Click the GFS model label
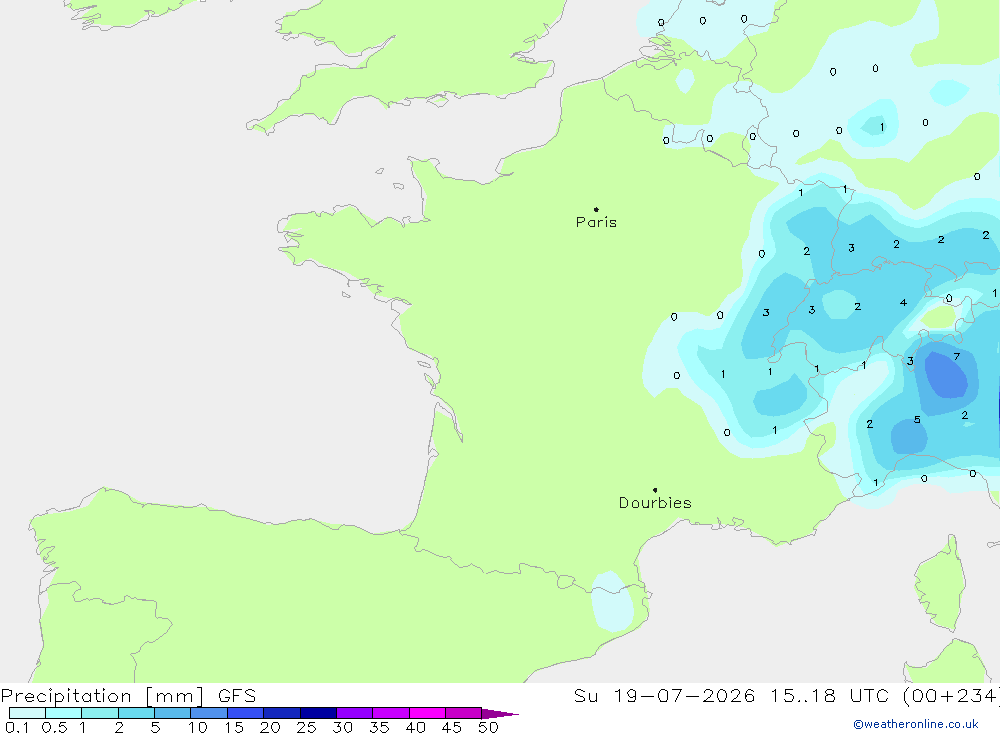 tap(237, 696)
